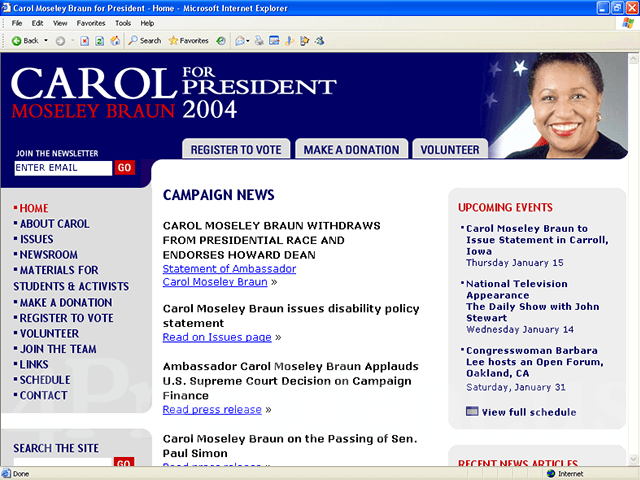This screenshot has height=480, width=640.
Task: Click the Enter Email newsletter field
Action: click(63, 168)
